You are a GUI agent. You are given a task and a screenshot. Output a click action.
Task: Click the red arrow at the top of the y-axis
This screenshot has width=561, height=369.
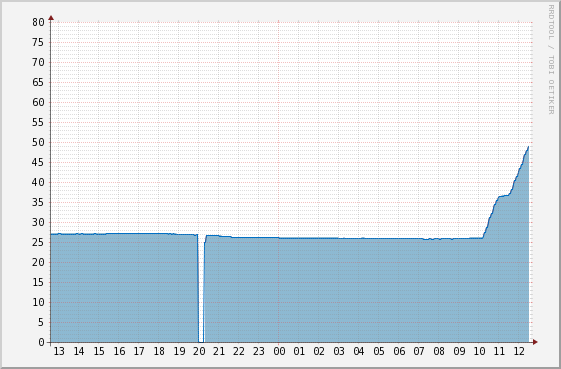pos(51,18)
